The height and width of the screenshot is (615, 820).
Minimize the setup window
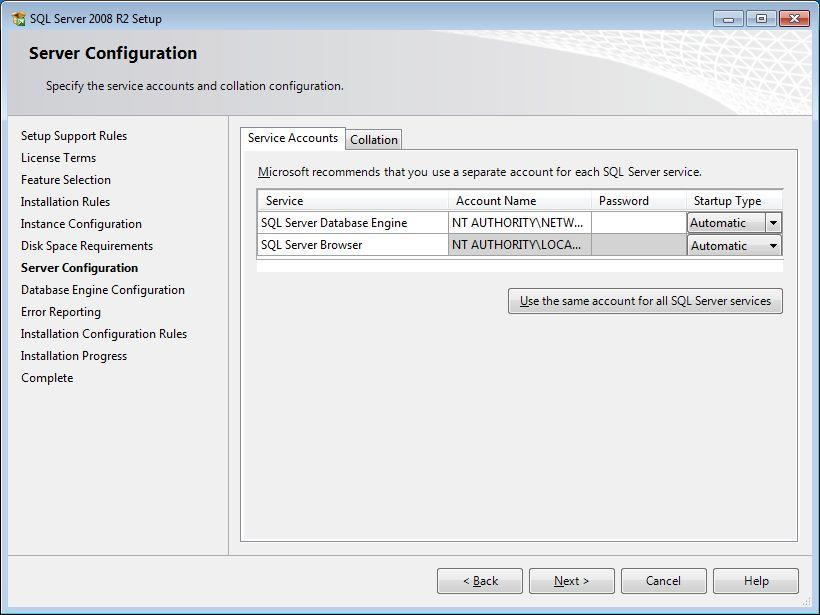pyautogui.click(x=728, y=19)
